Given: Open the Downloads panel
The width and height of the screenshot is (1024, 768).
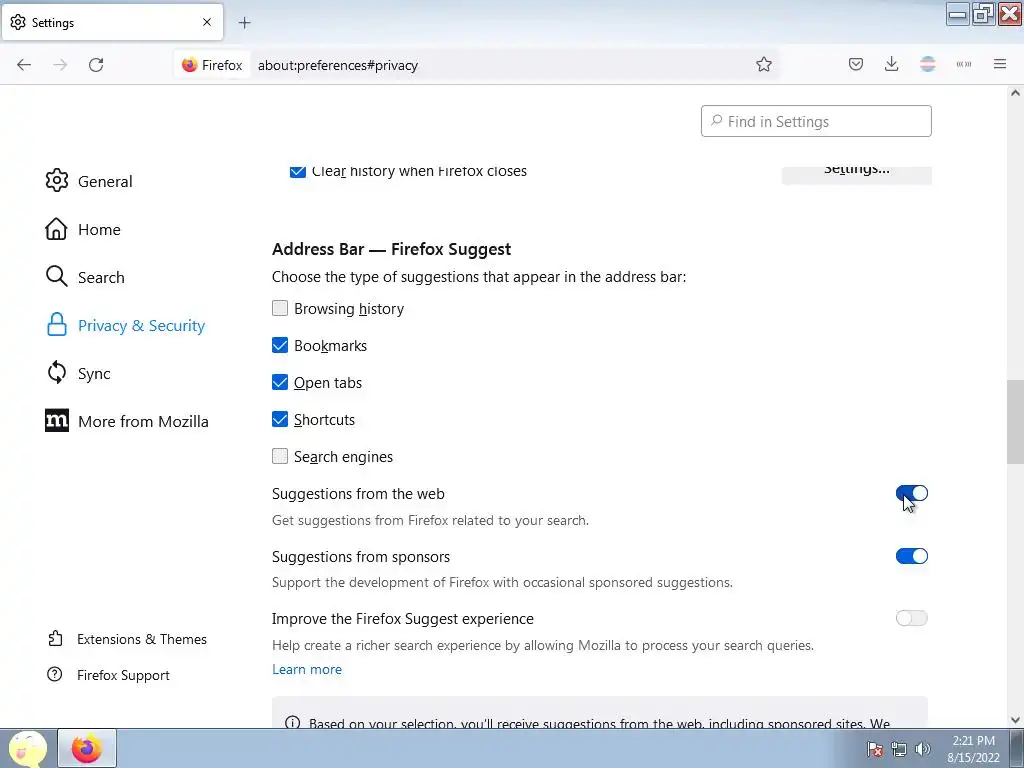Looking at the screenshot, I should (891, 64).
